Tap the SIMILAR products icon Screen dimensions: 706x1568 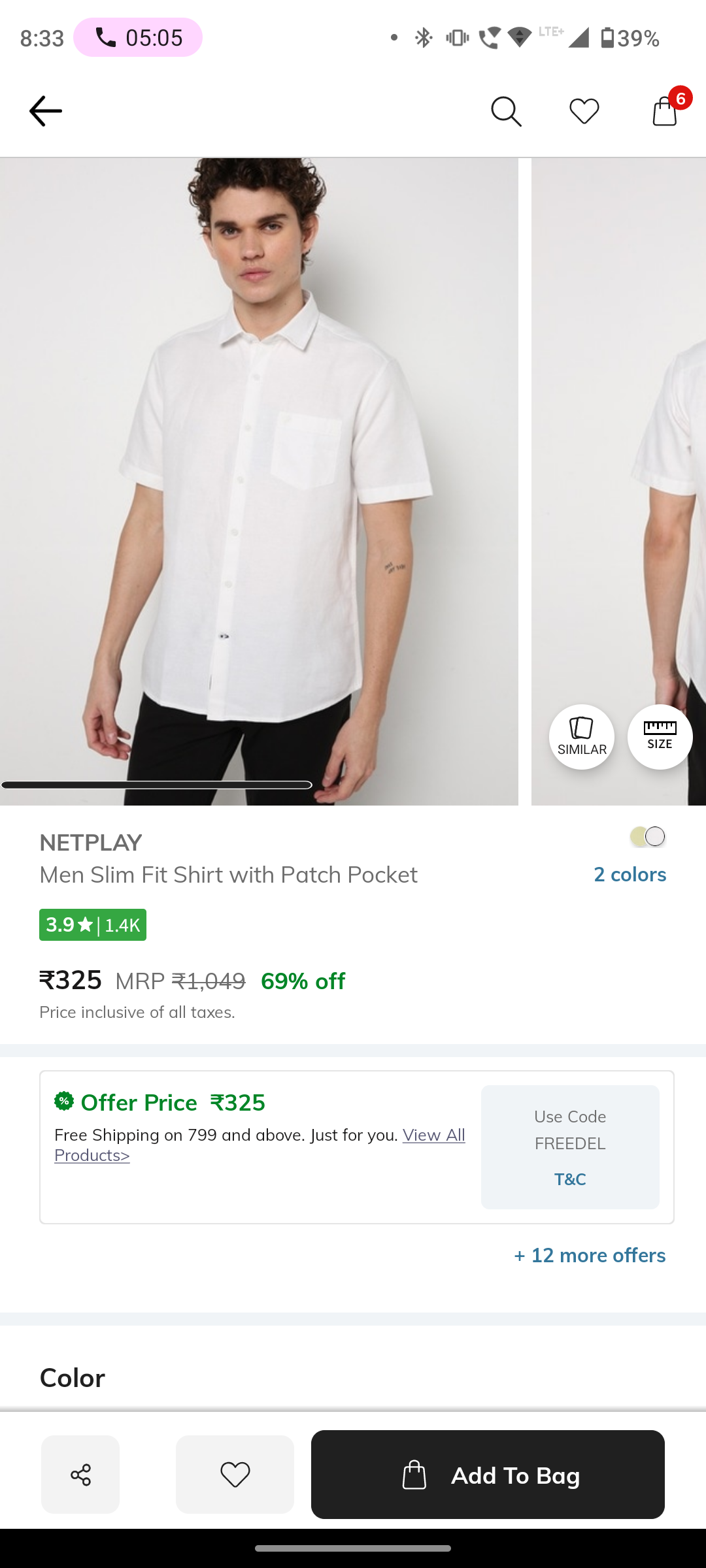click(x=581, y=737)
